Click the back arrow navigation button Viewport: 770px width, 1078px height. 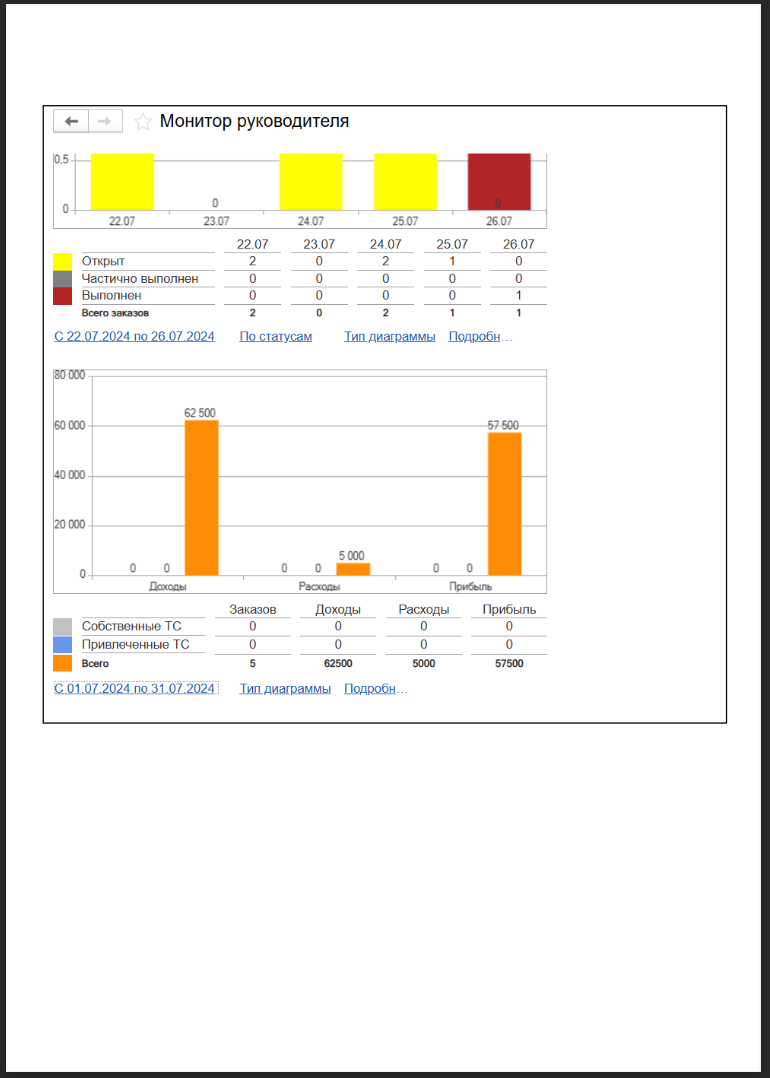tap(71, 121)
